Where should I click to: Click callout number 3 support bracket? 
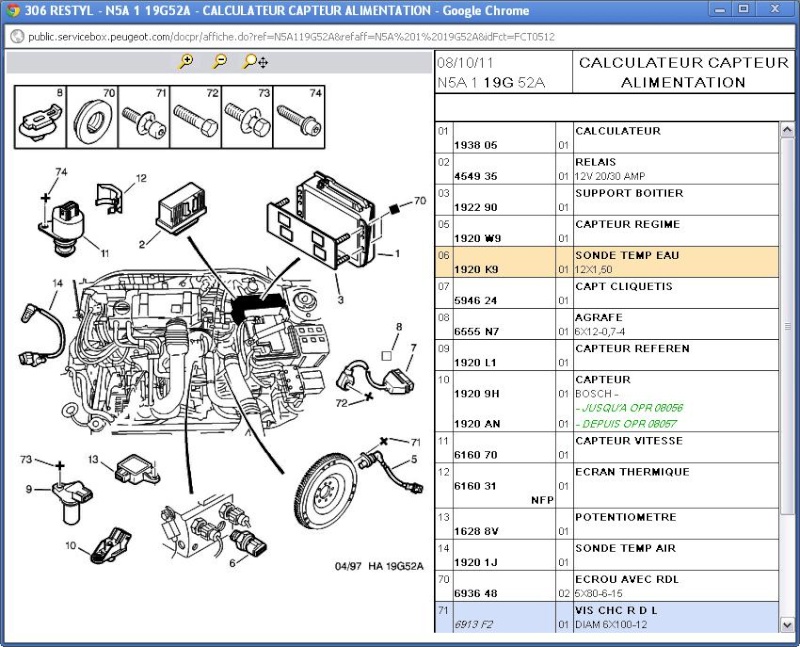pos(341,300)
